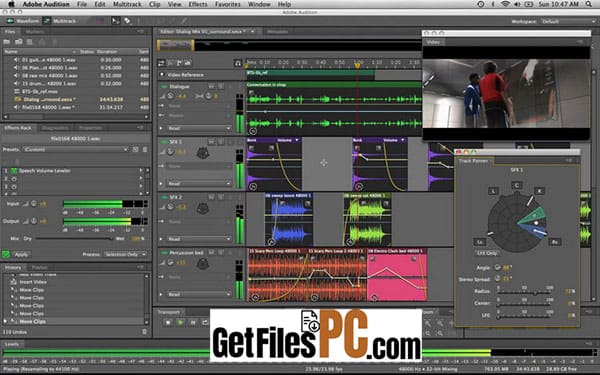Image resolution: width=600 pixels, height=375 pixels.
Task: Click the Dialogue track stereo pan knob
Action: pos(209,96)
